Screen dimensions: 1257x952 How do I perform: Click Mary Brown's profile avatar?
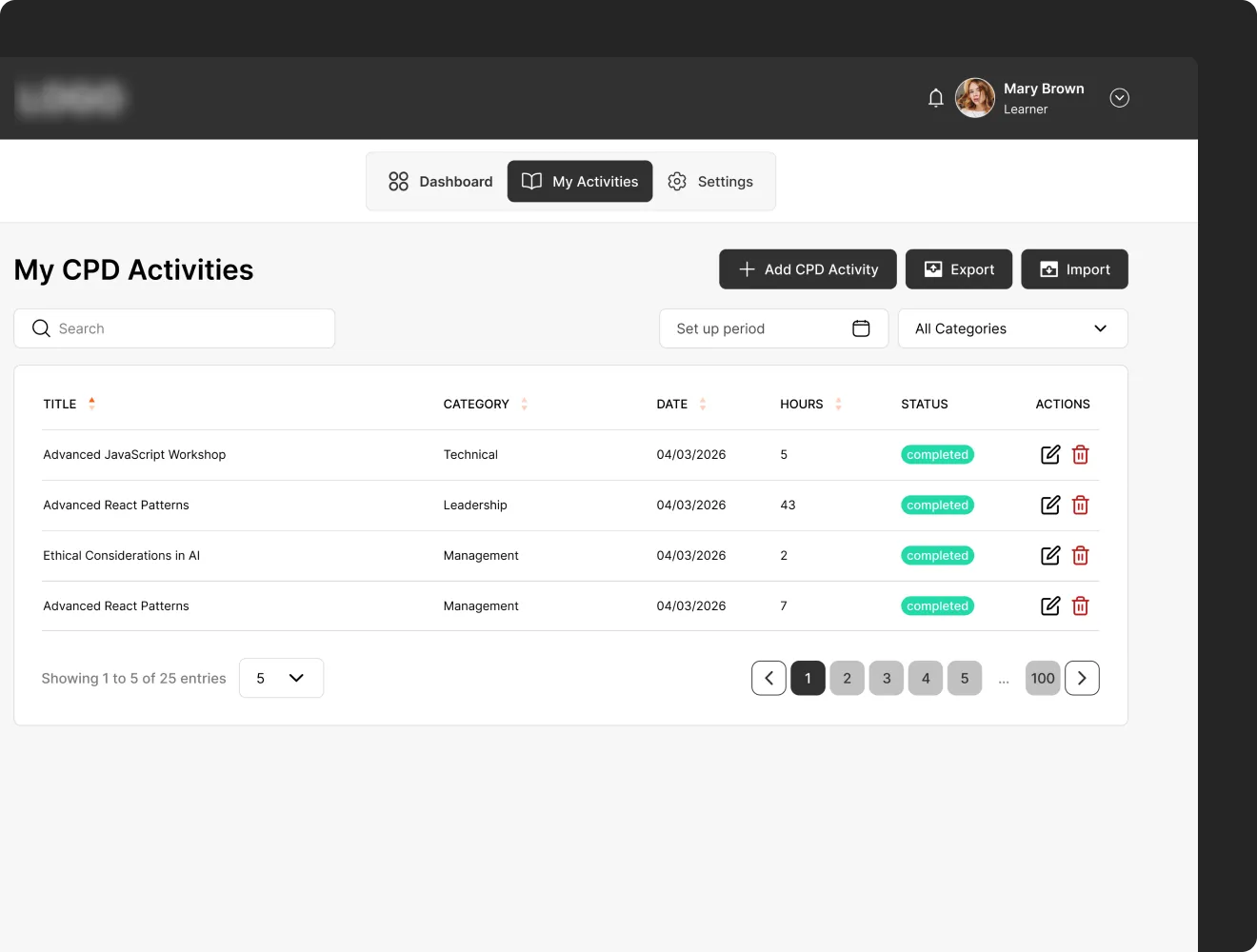tap(974, 98)
